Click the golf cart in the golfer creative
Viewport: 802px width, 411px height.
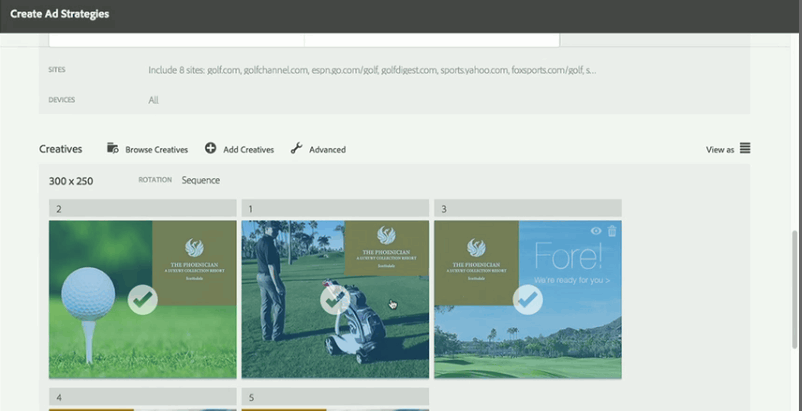coord(356,325)
